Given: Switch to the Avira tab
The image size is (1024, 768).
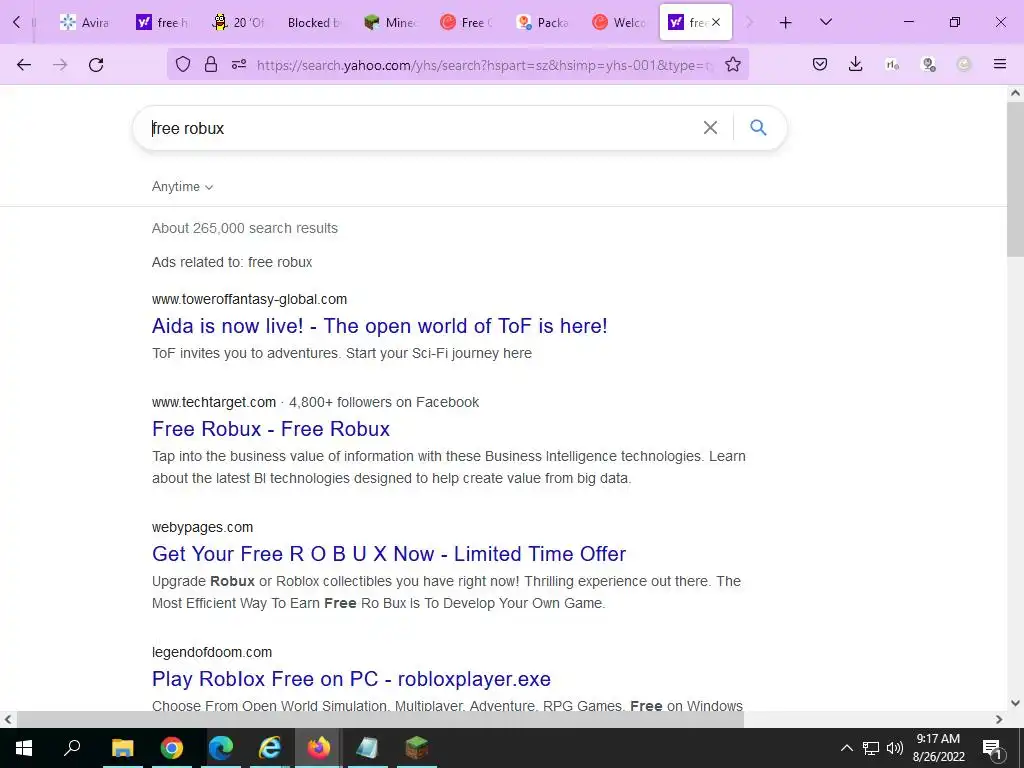Looking at the screenshot, I should coord(84,23).
